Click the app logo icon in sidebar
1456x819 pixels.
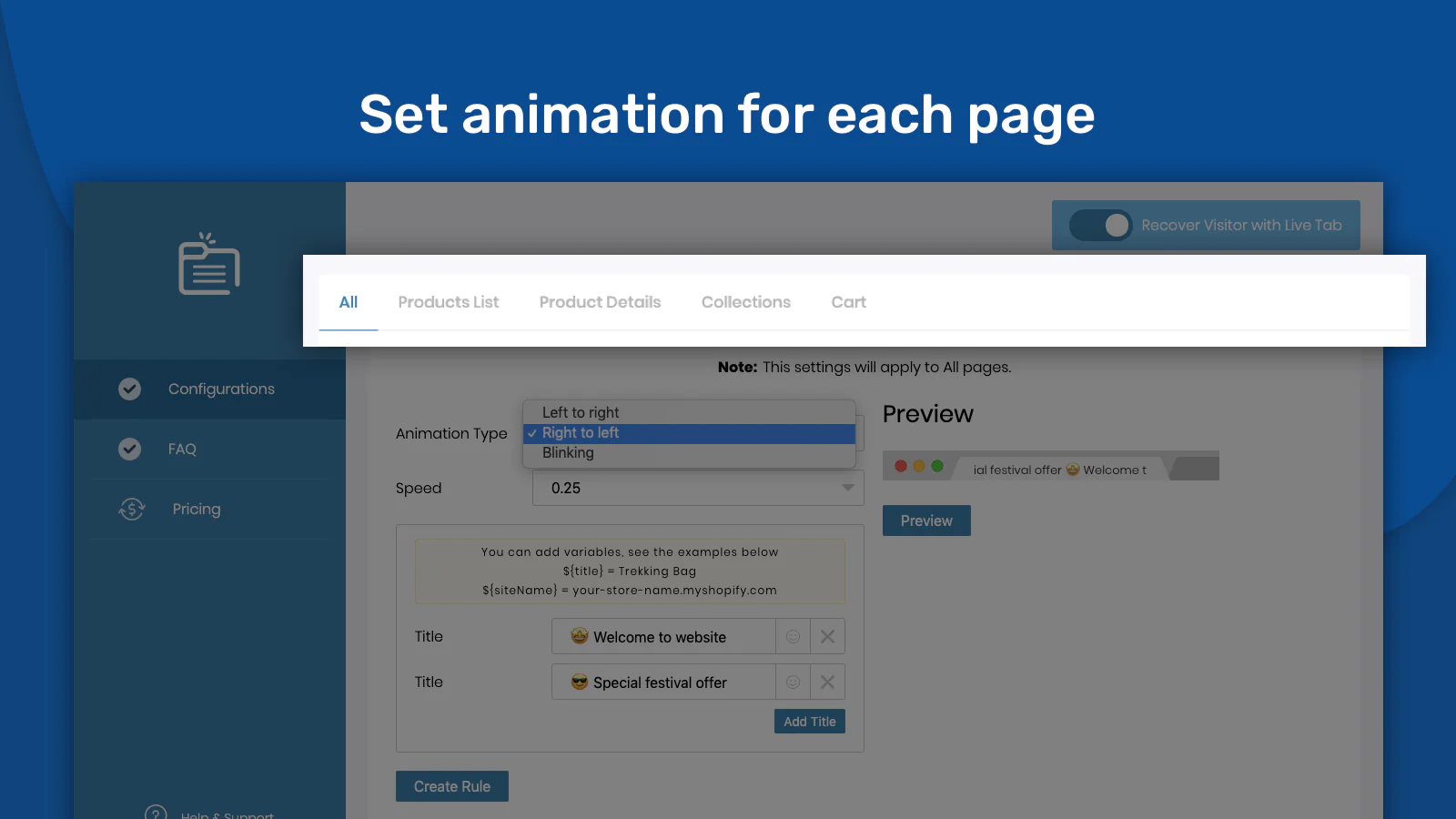209,265
